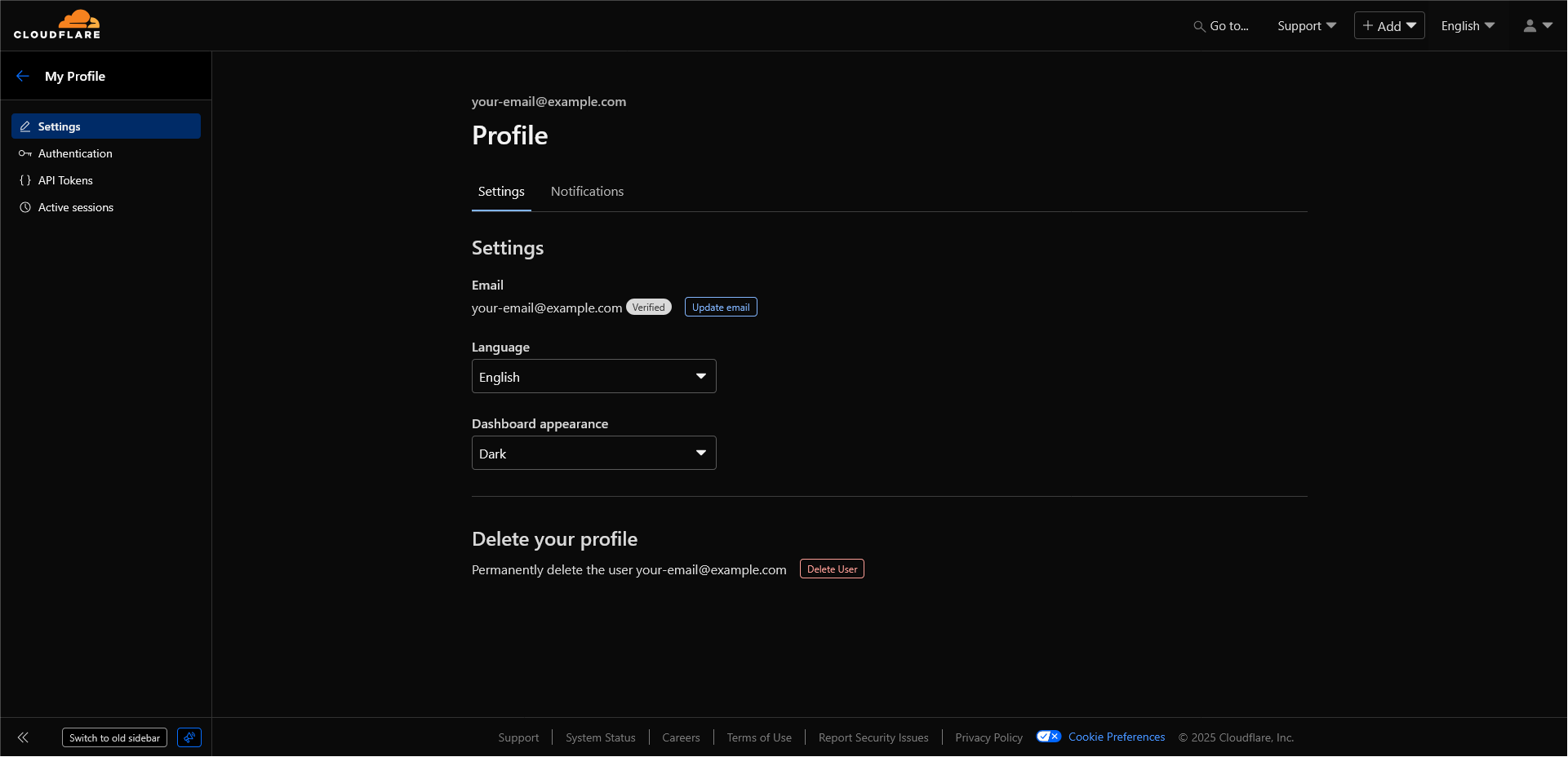The width and height of the screenshot is (1568, 757).
Task: Expand the Language select box
Action: point(594,376)
